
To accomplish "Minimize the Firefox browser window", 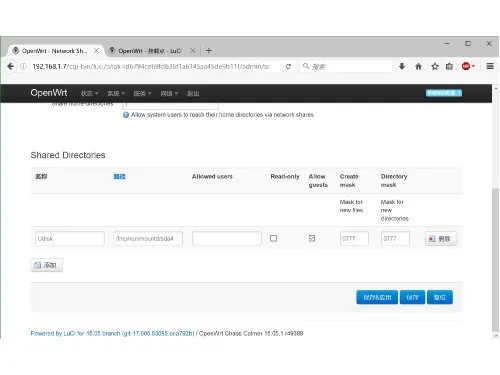I will pyautogui.click(x=447, y=43).
